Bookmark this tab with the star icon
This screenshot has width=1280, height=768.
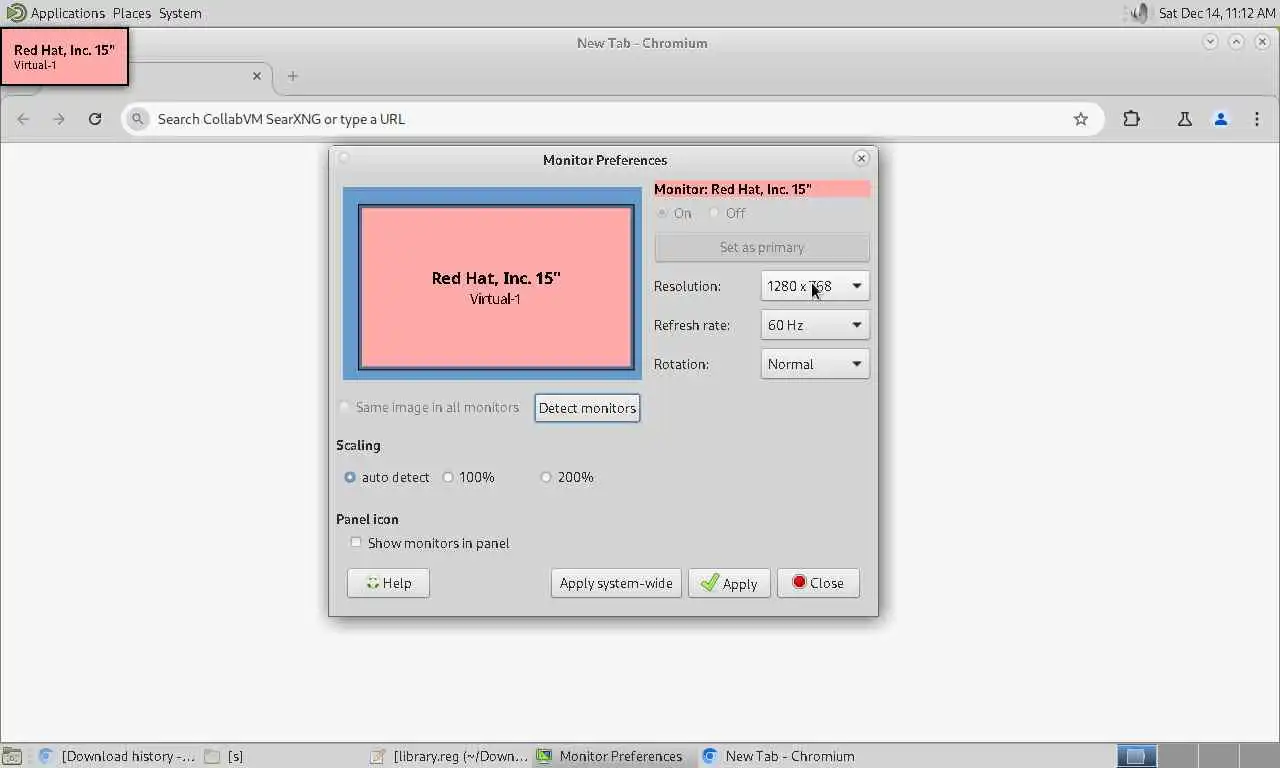point(1081,119)
